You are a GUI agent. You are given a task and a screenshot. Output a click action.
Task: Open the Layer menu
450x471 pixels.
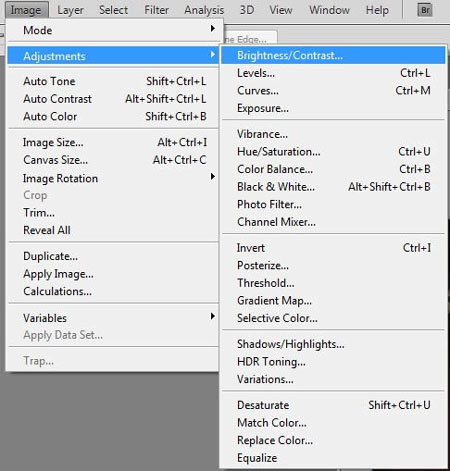70,10
